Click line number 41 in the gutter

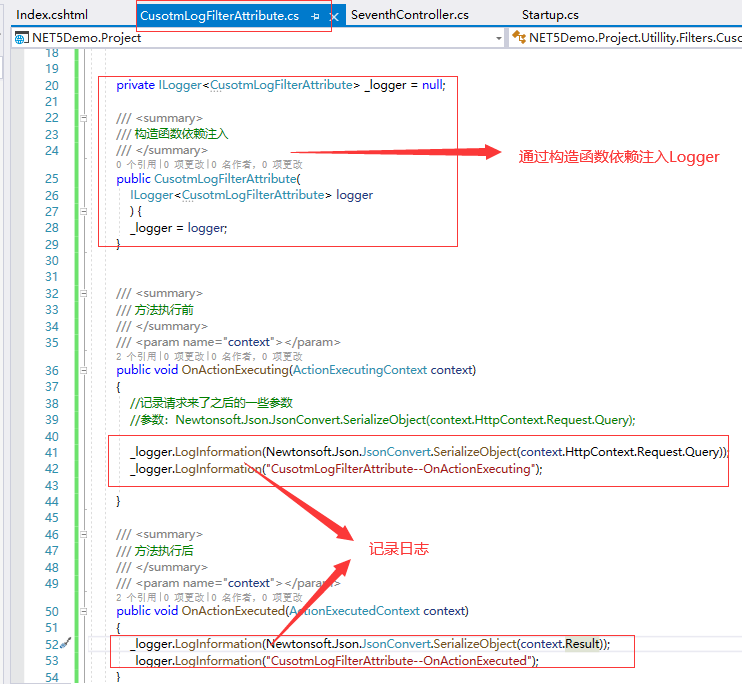[52, 453]
